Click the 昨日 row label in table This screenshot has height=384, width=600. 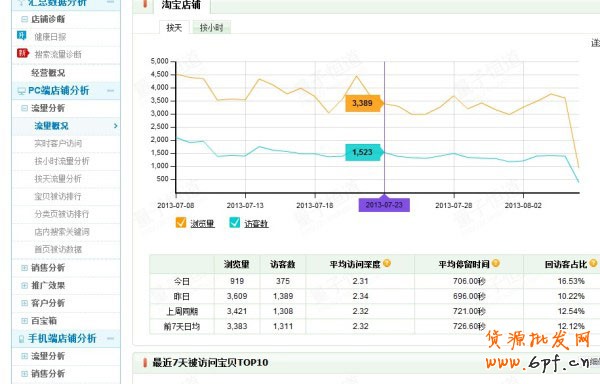point(182,296)
